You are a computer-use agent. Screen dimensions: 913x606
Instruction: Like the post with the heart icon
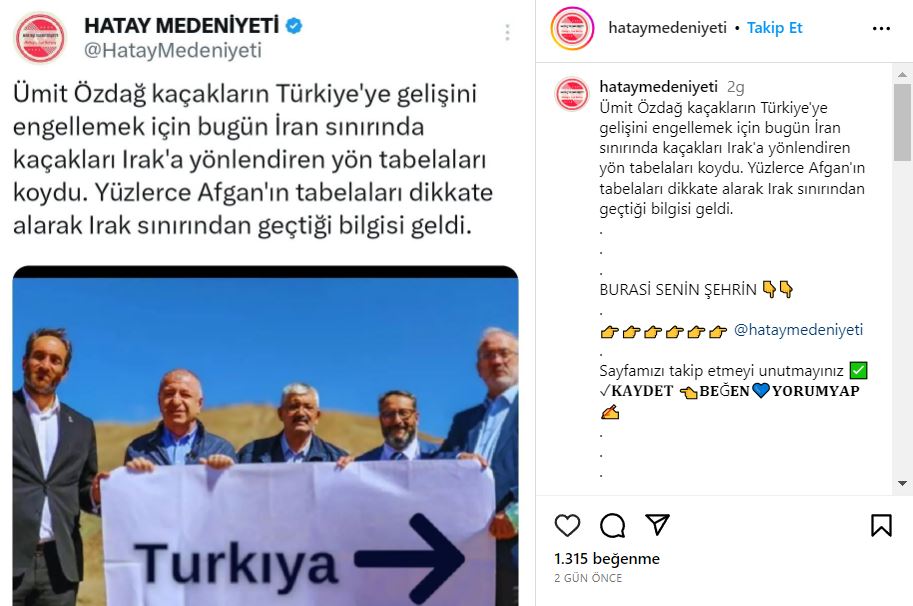point(567,525)
